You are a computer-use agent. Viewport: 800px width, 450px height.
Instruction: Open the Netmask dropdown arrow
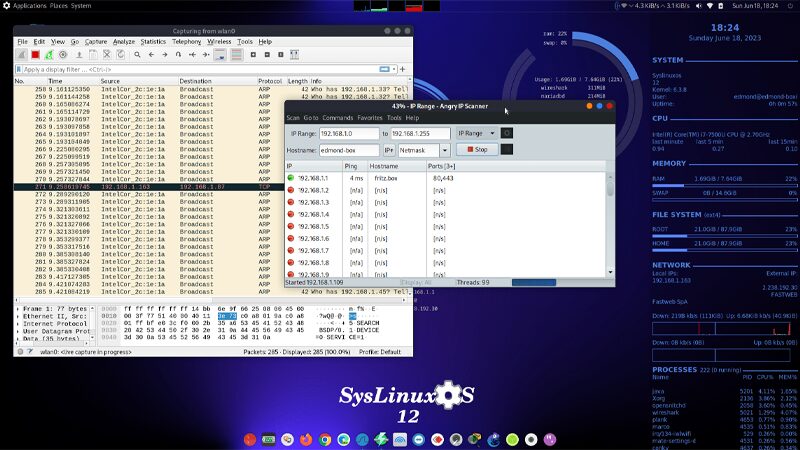click(x=445, y=150)
